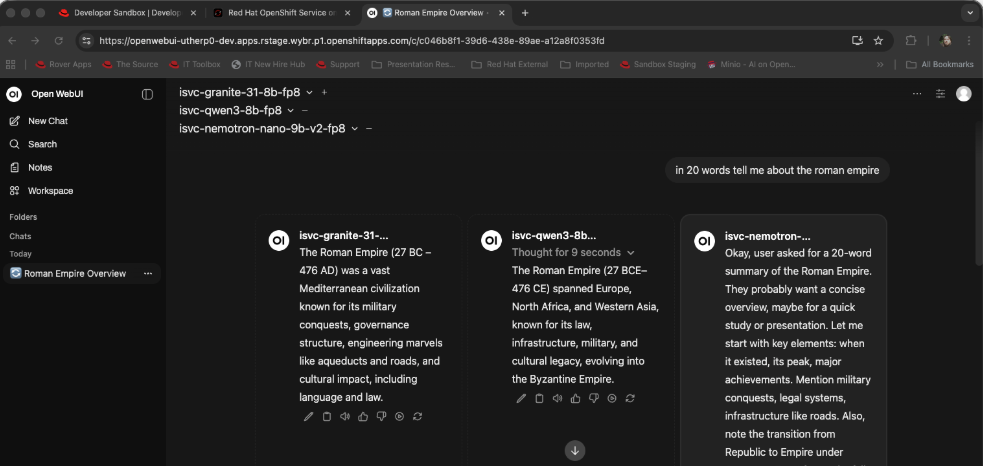Open the Search option in the sidebar
This screenshot has width=983, height=466.
click(42, 144)
